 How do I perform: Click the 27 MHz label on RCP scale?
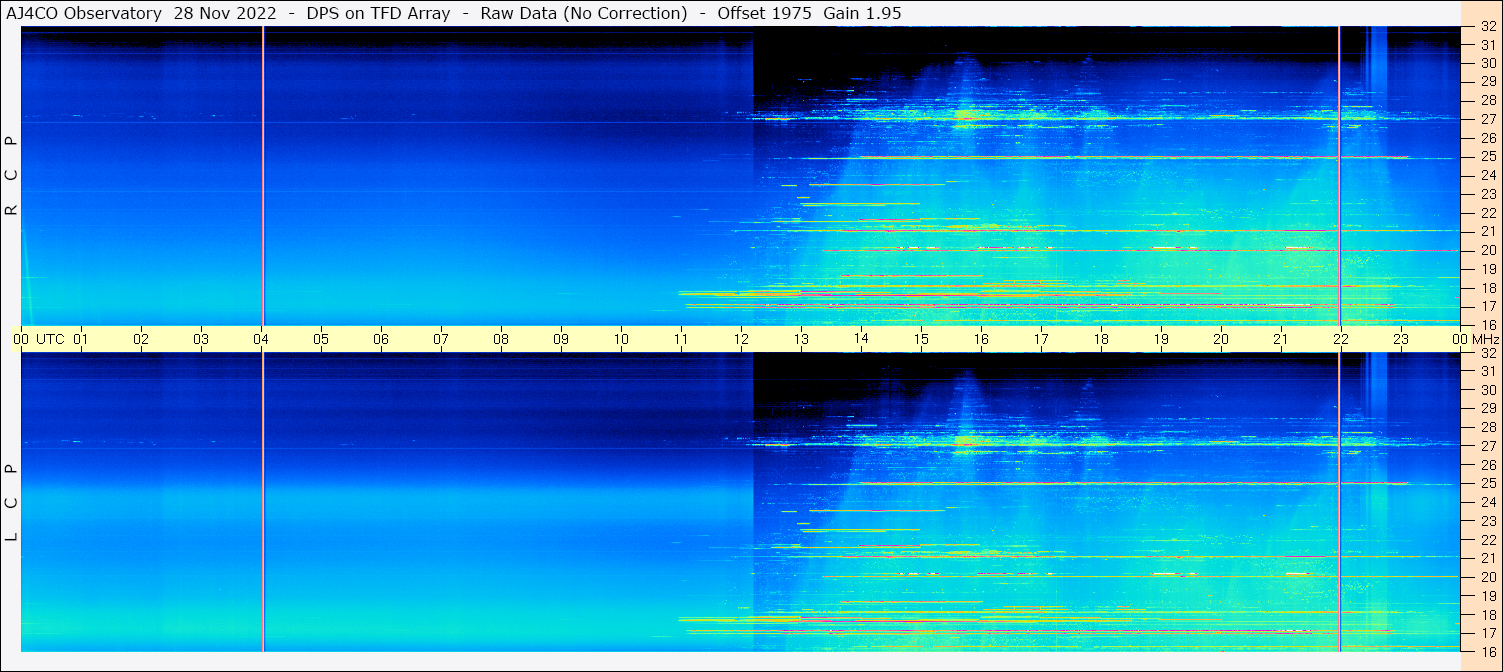point(1488,119)
